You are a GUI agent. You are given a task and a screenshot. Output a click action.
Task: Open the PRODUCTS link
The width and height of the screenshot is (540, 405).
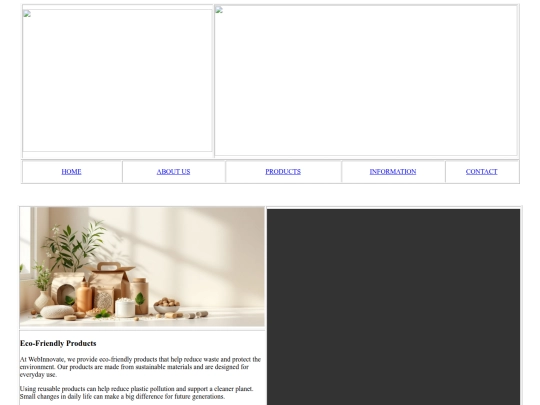[283, 172]
